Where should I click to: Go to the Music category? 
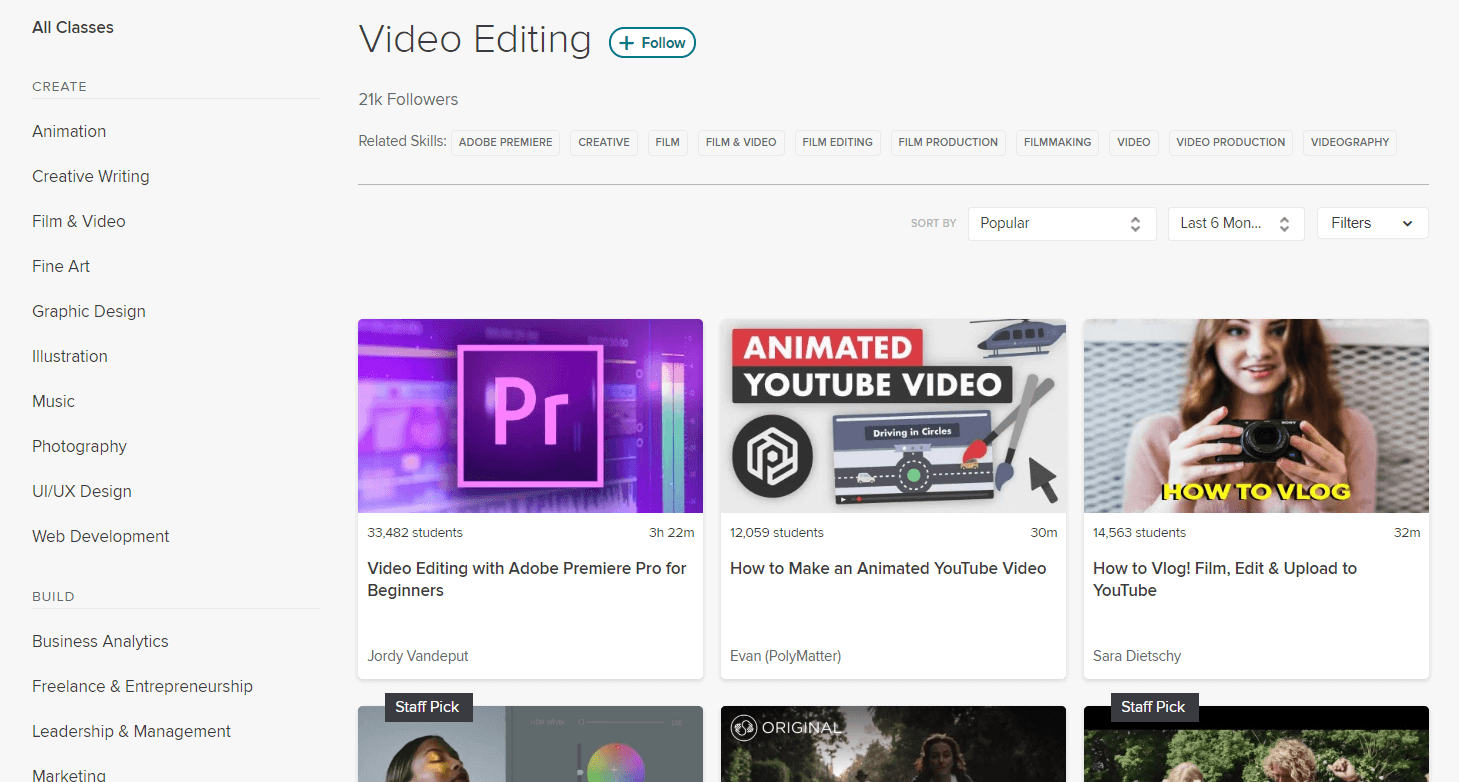(x=54, y=401)
